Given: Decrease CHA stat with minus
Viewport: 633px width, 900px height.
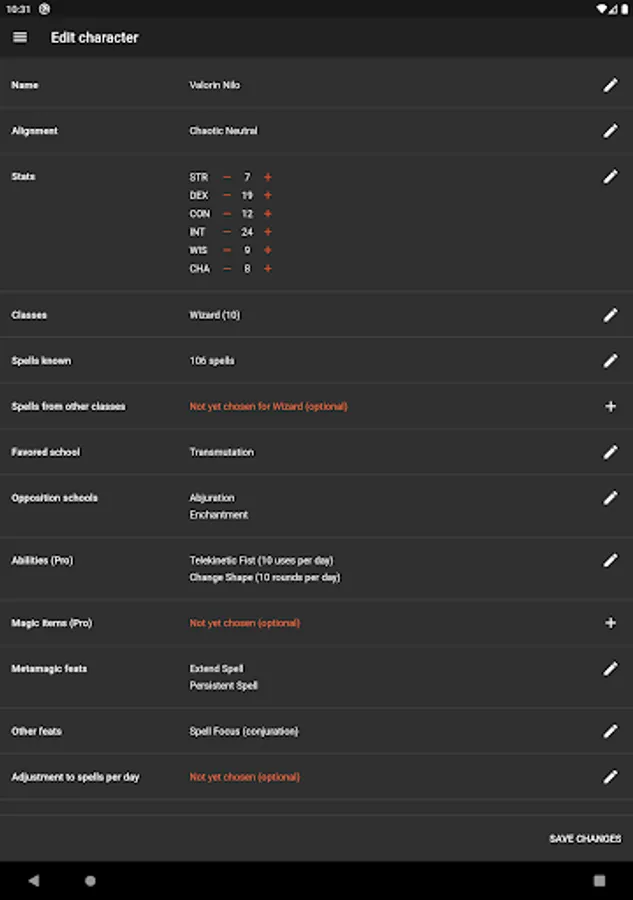Looking at the screenshot, I should 227,269.
